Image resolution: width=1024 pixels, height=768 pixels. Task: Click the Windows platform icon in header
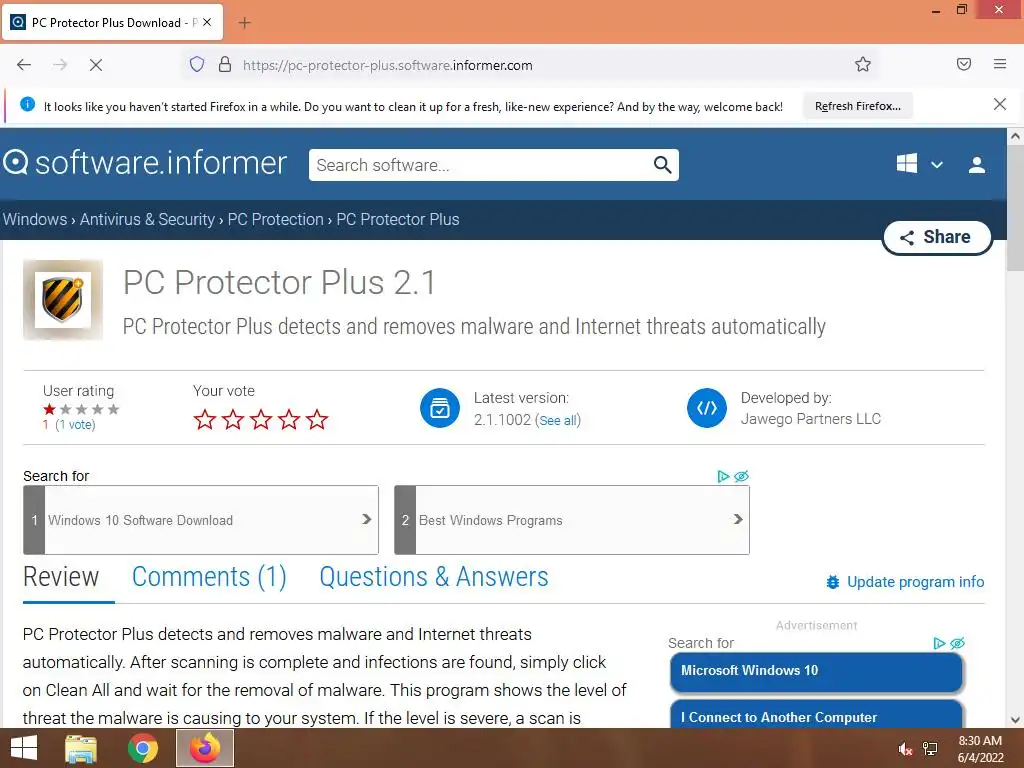coord(906,163)
